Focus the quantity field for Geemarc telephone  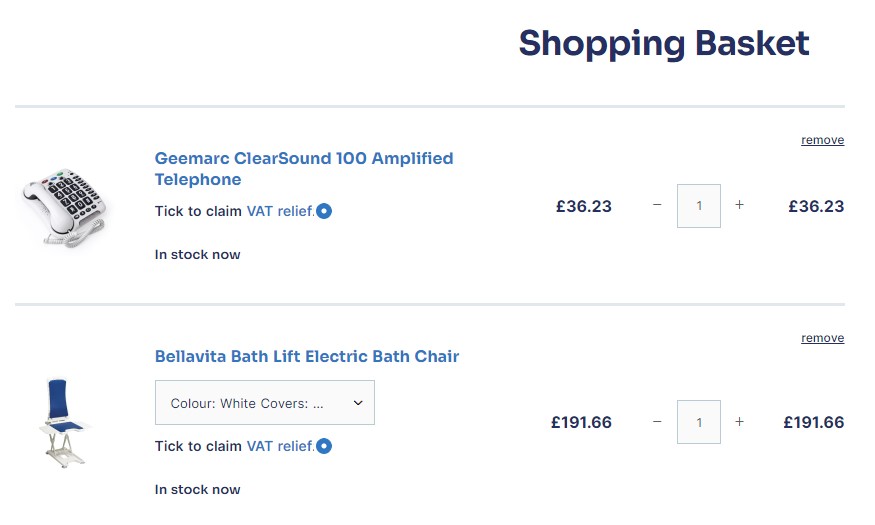click(x=698, y=206)
